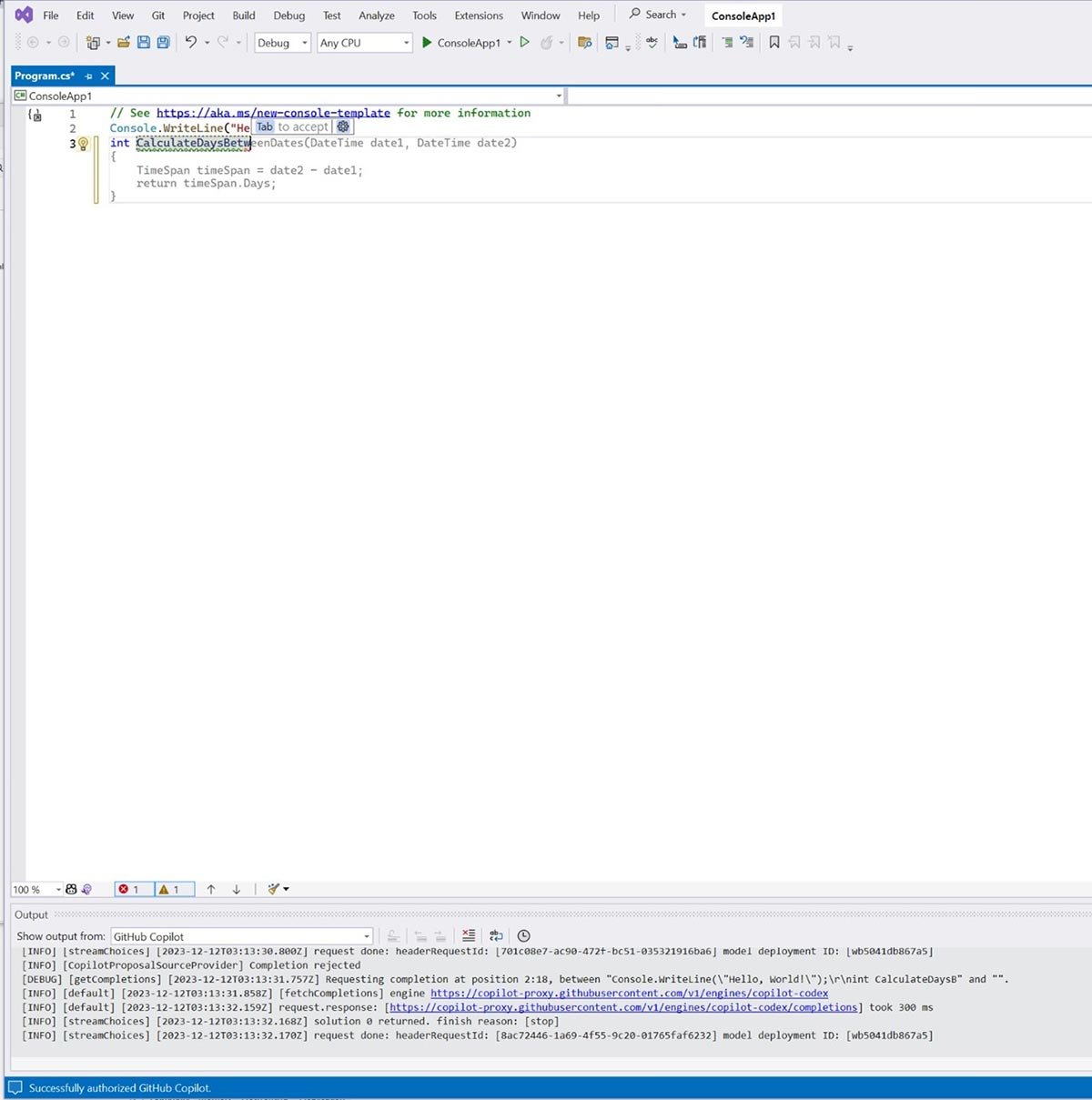The height and width of the screenshot is (1100, 1092).
Task: Click the copilot-codex engine URL in output
Action: point(629,994)
